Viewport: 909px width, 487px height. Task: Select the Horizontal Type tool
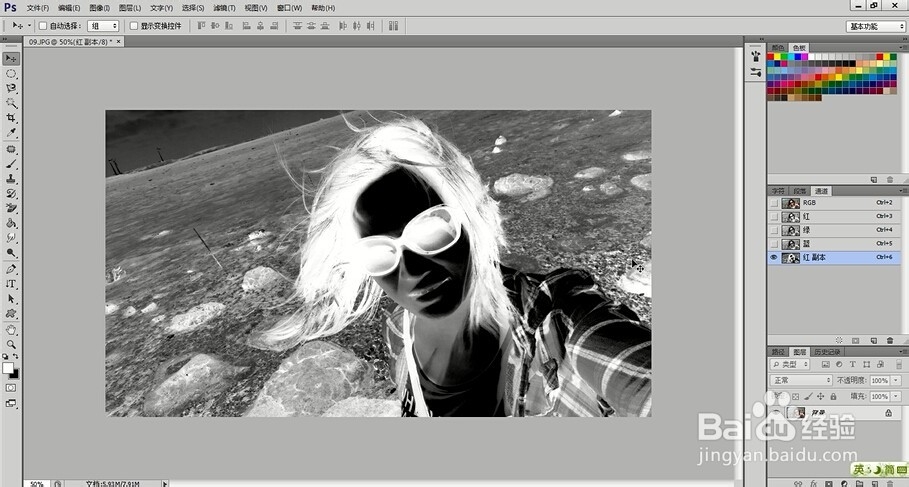click(11, 284)
